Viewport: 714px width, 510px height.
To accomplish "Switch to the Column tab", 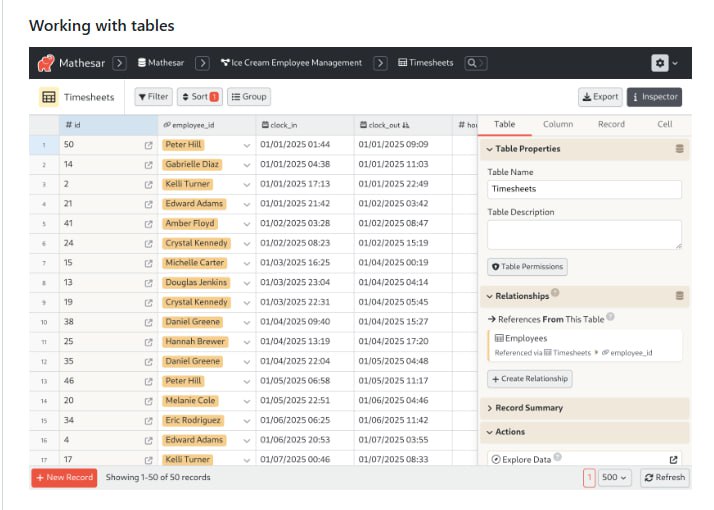I will (x=558, y=124).
